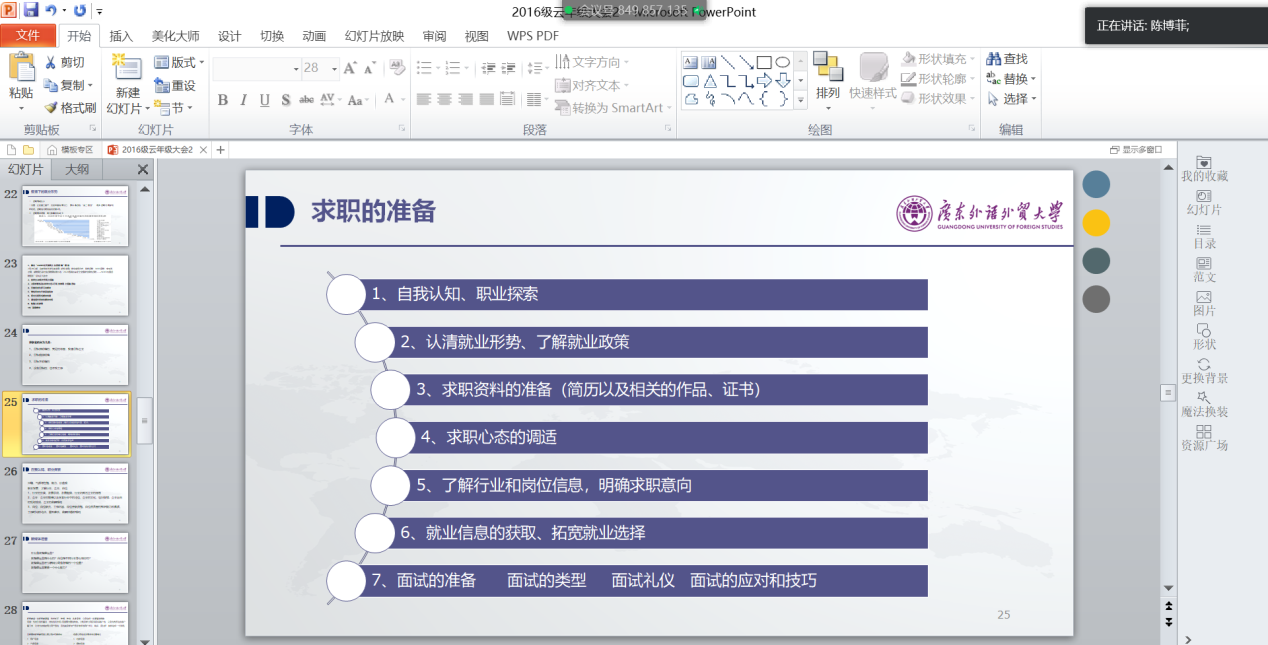Click the 我的收藏 favorites icon in sidebar
Image resolution: width=1268 pixels, height=645 pixels.
click(x=1203, y=163)
